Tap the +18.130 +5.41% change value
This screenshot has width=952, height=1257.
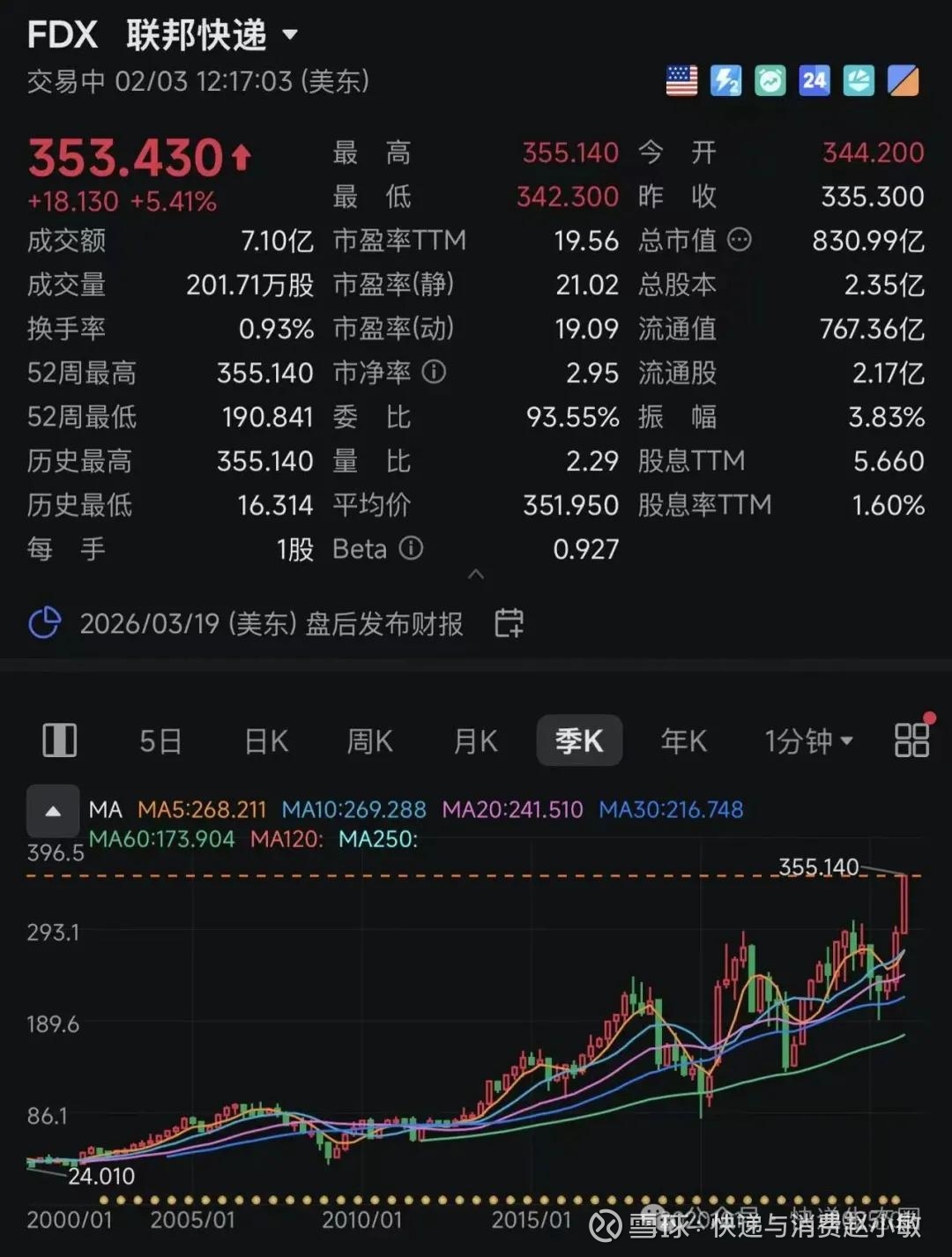pyautogui.click(x=122, y=202)
